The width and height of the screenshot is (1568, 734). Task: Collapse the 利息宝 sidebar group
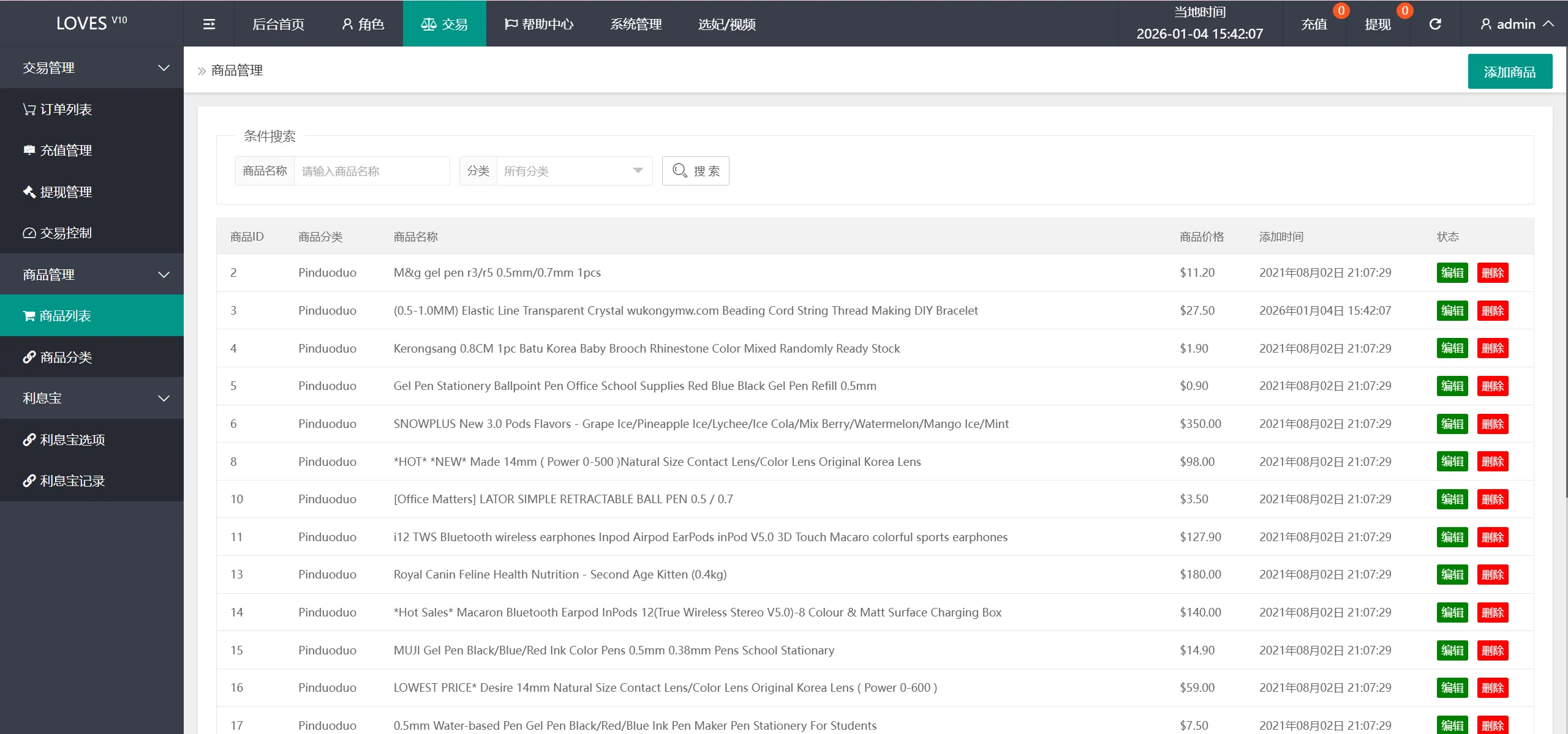click(x=92, y=399)
